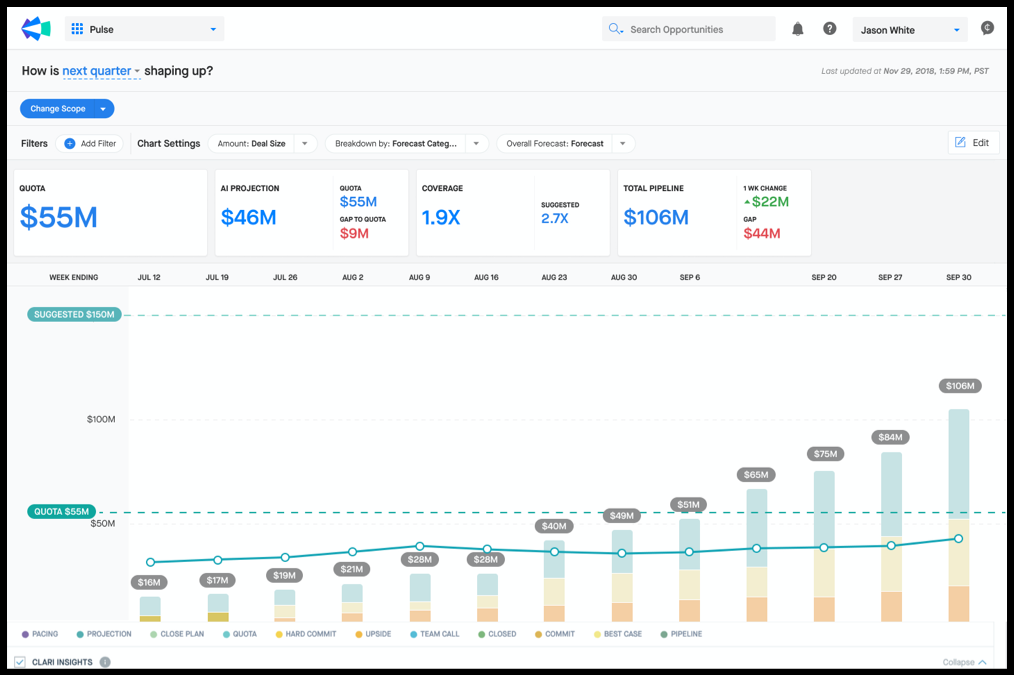Click the Quota $55M line label
This screenshot has width=1014, height=675.
tap(61, 511)
